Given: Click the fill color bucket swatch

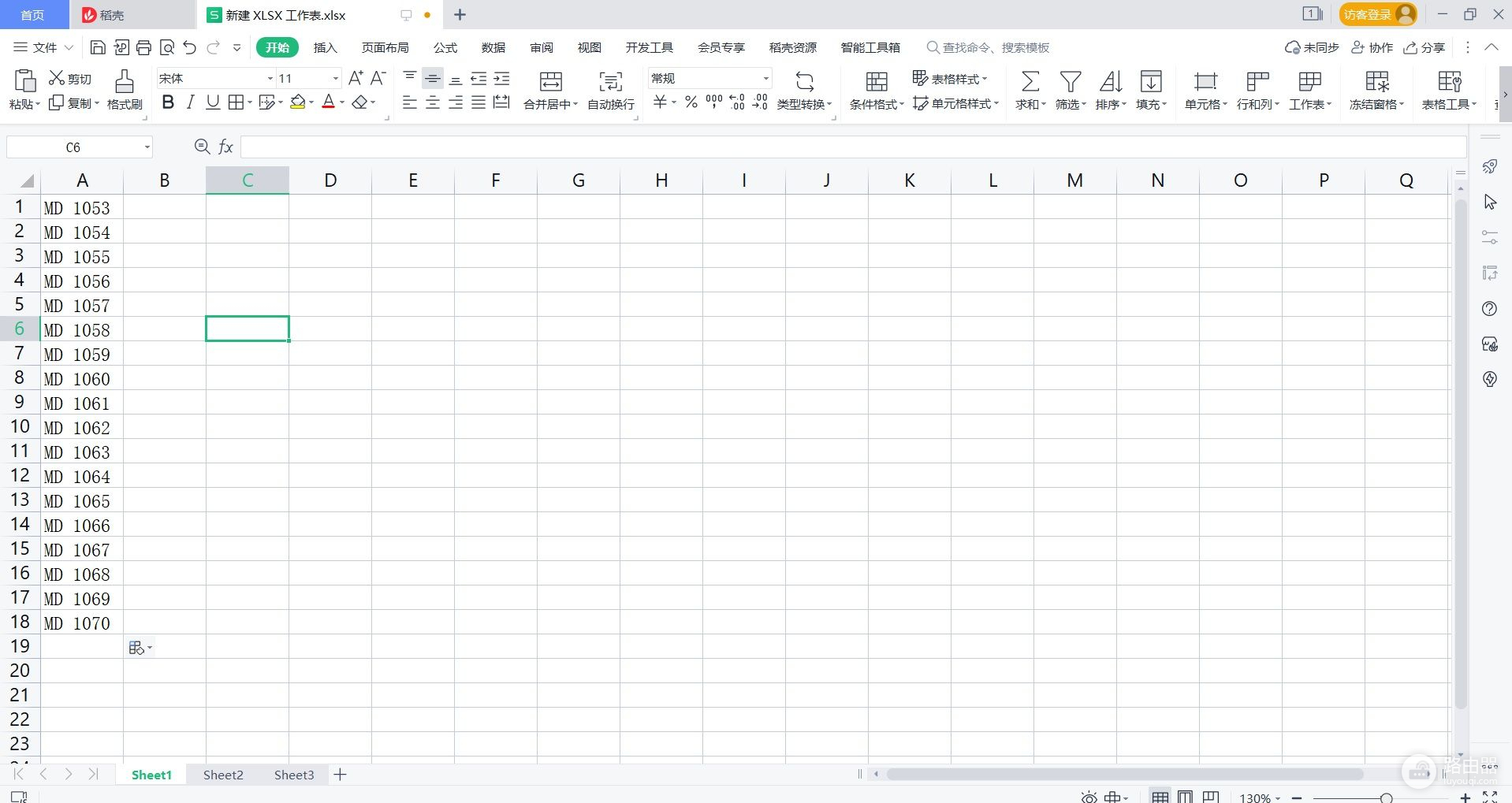Looking at the screenshot, I should (297, 102).
